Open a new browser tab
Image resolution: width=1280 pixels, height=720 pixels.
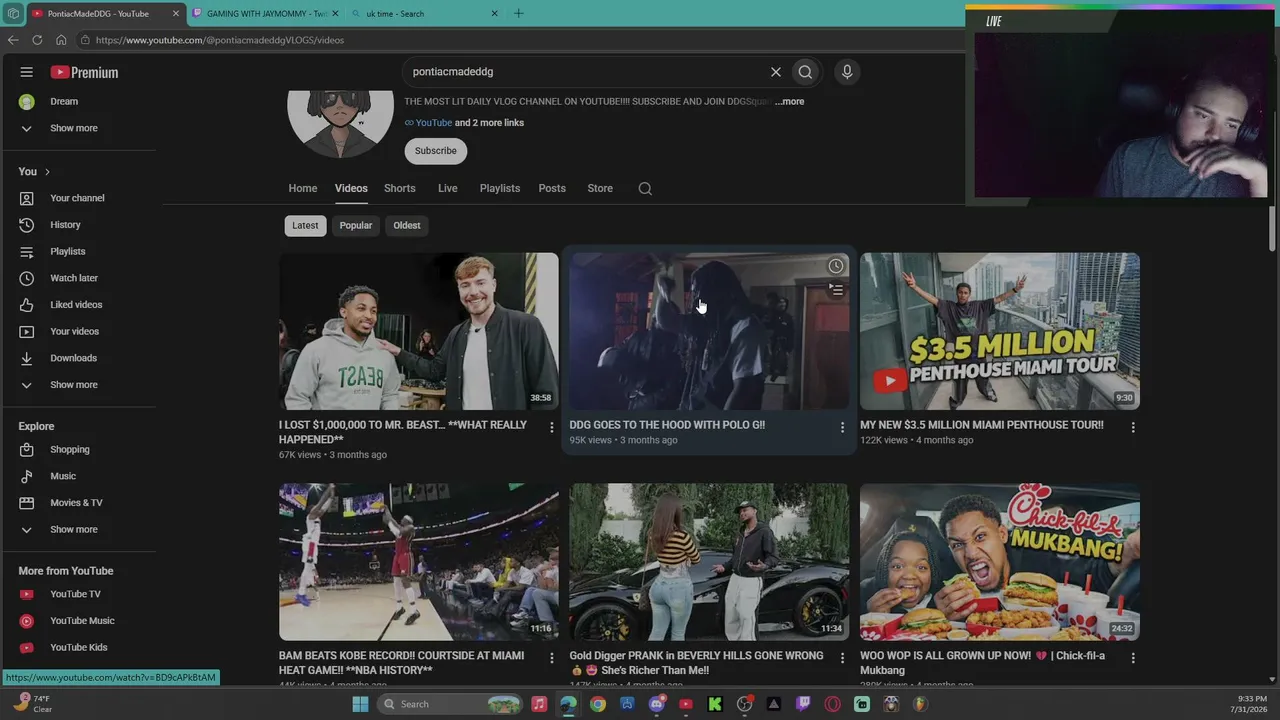pos(518,13)
